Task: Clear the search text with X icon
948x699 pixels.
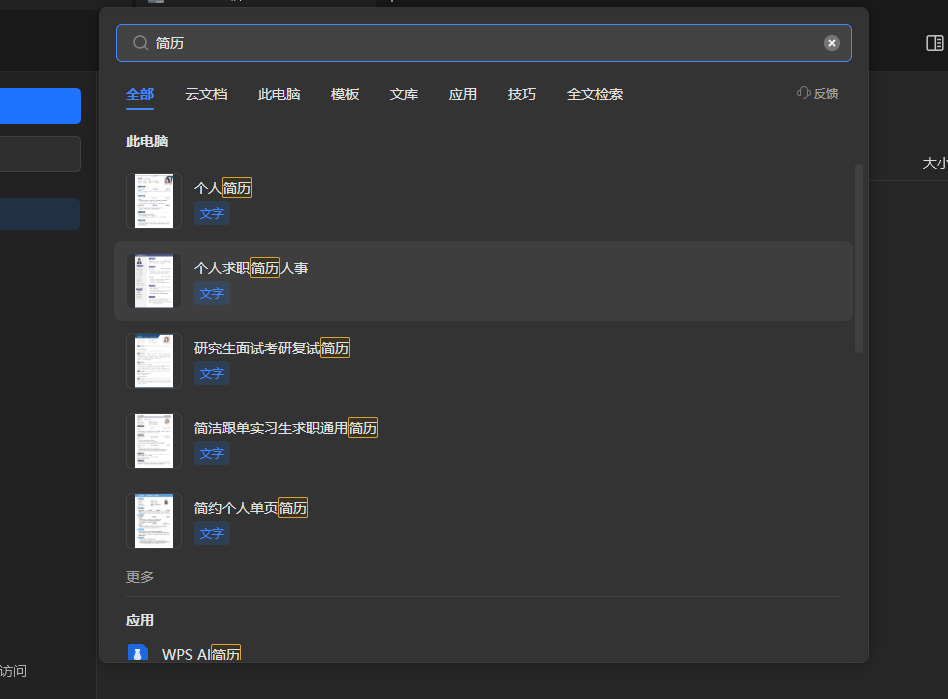Action: (831, 43)
